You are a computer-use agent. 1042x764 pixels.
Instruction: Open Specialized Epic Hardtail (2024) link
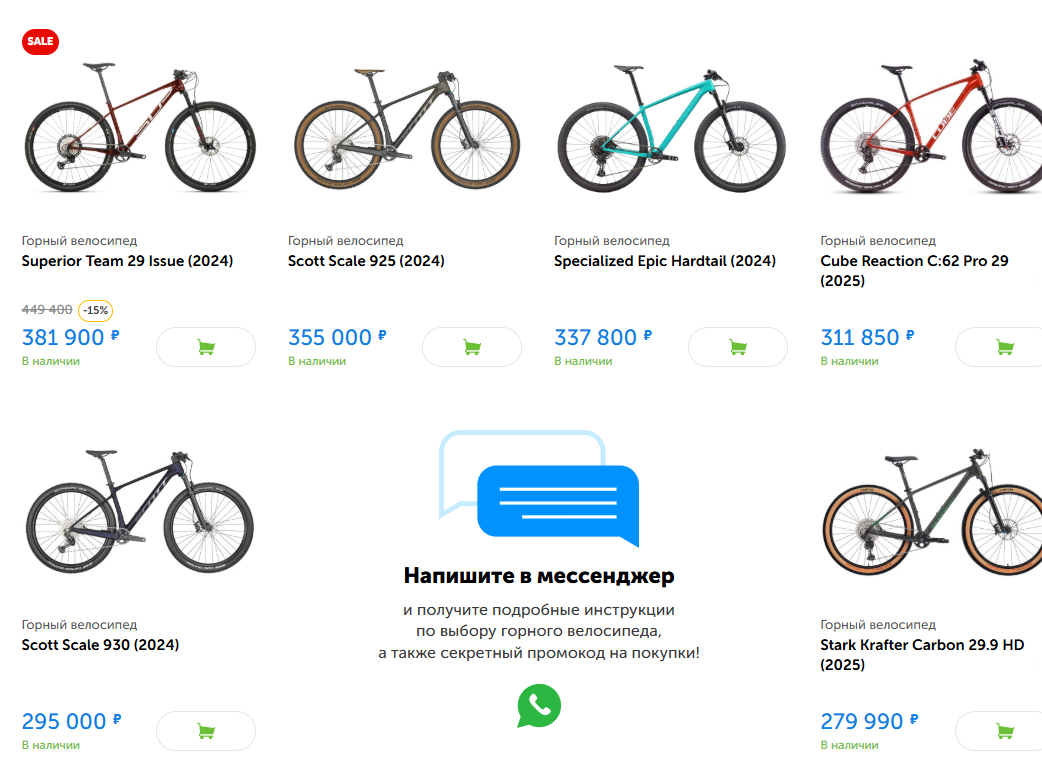[665, 261]
